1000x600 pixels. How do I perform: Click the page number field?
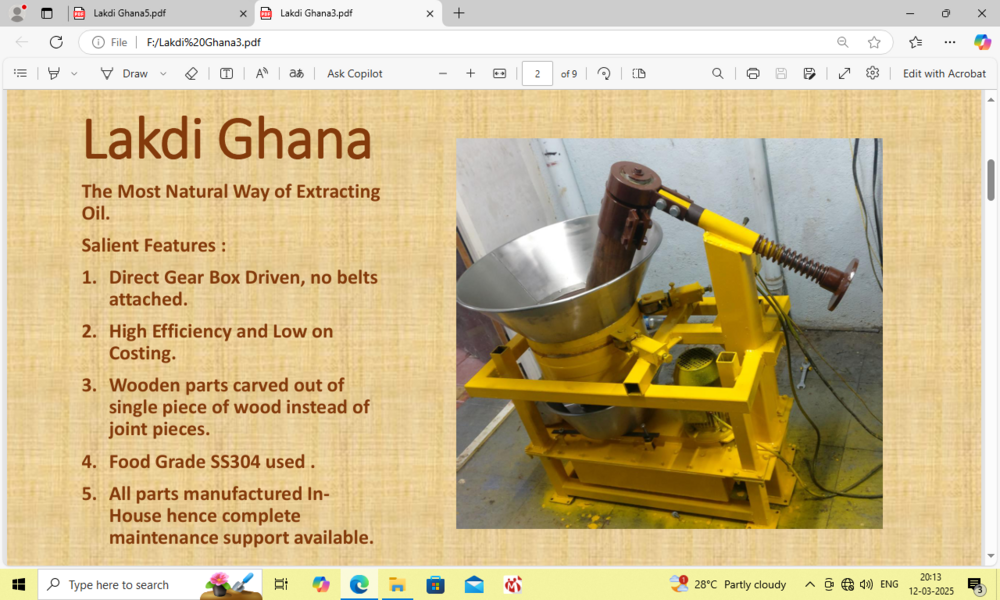pyautogui.click(x=537, y=73)
